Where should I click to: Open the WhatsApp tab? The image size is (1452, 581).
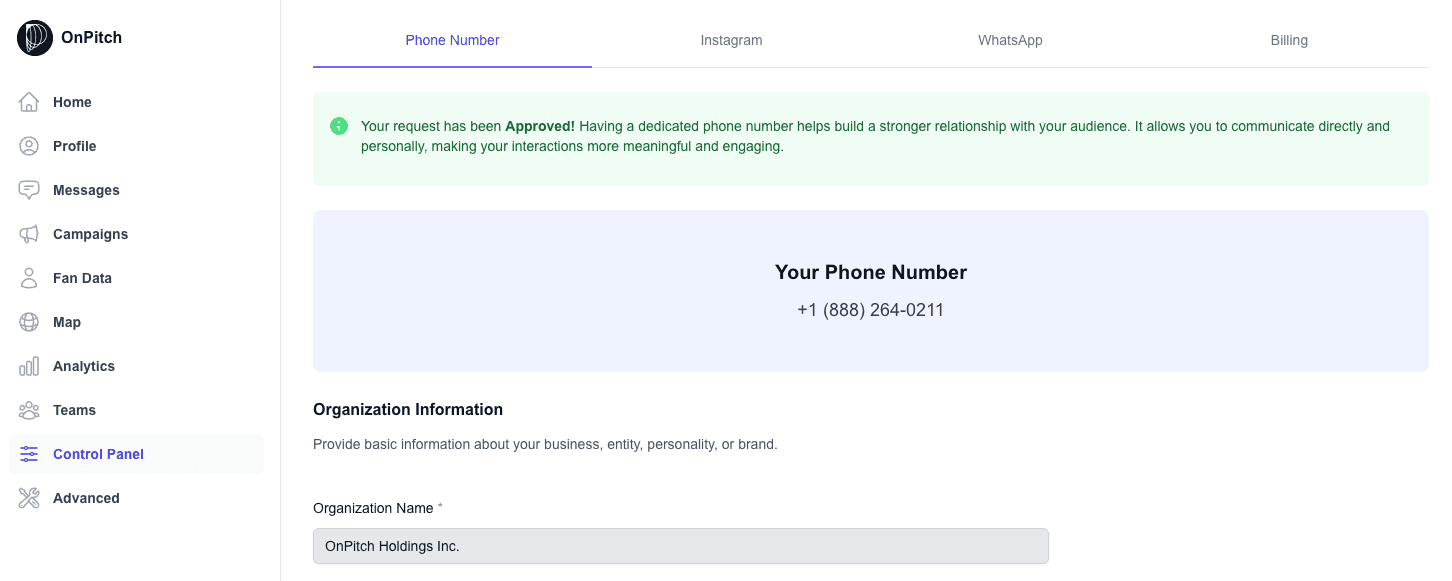click(x=1010, y=40)
